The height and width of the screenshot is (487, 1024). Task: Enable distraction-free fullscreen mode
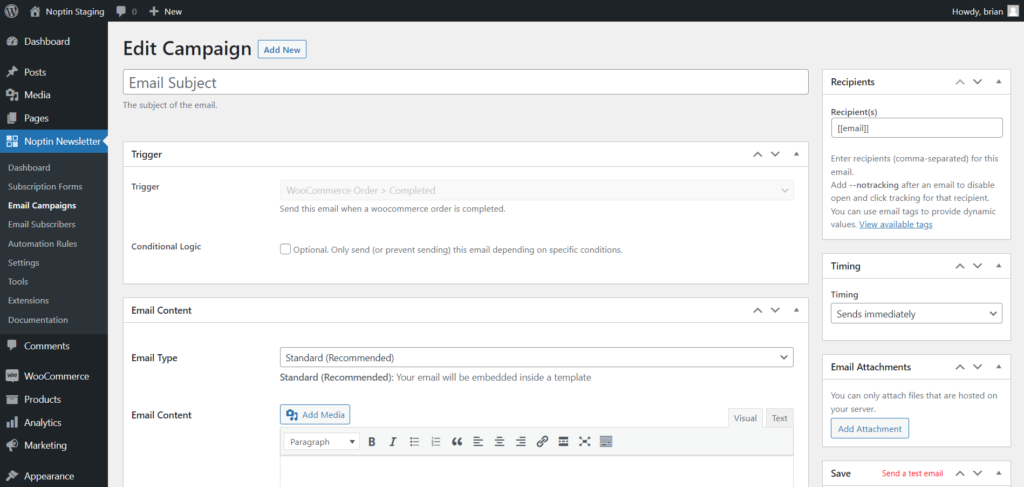584,442
